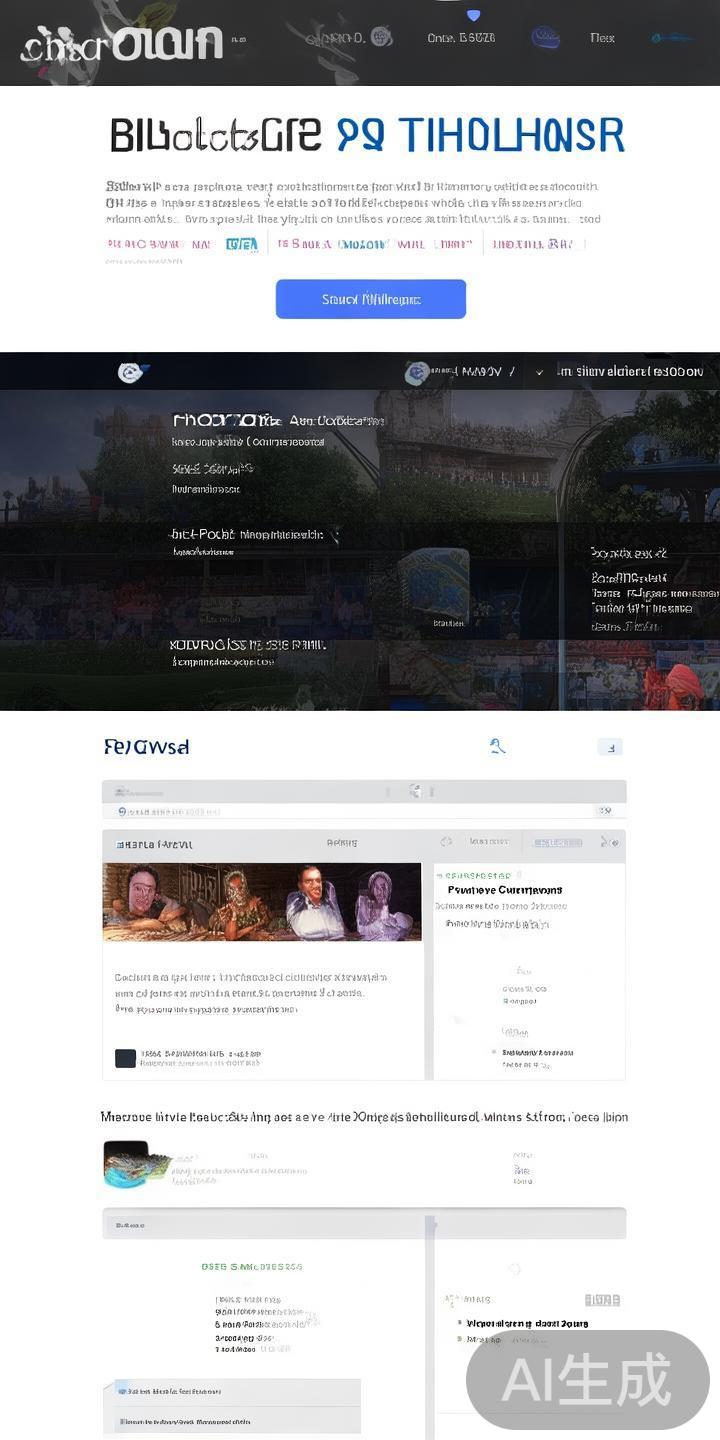Click the small square icon right of search
This screenshot has height=1440, width=720.
point(609,747)
